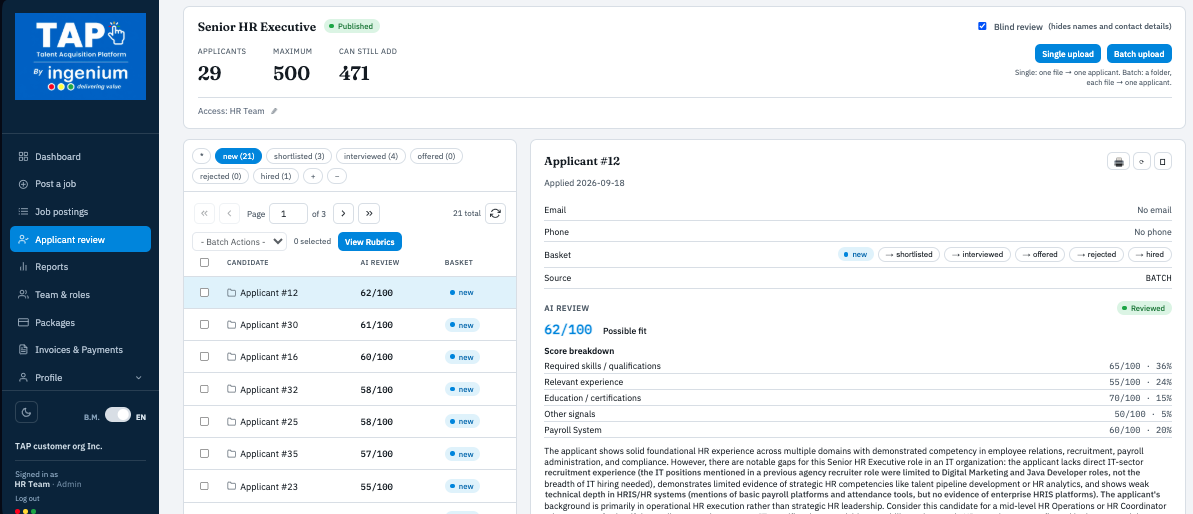Screen dimensions: 1193x514
Task: Log out of the HR Team account
Action: (x=27, y=499)
